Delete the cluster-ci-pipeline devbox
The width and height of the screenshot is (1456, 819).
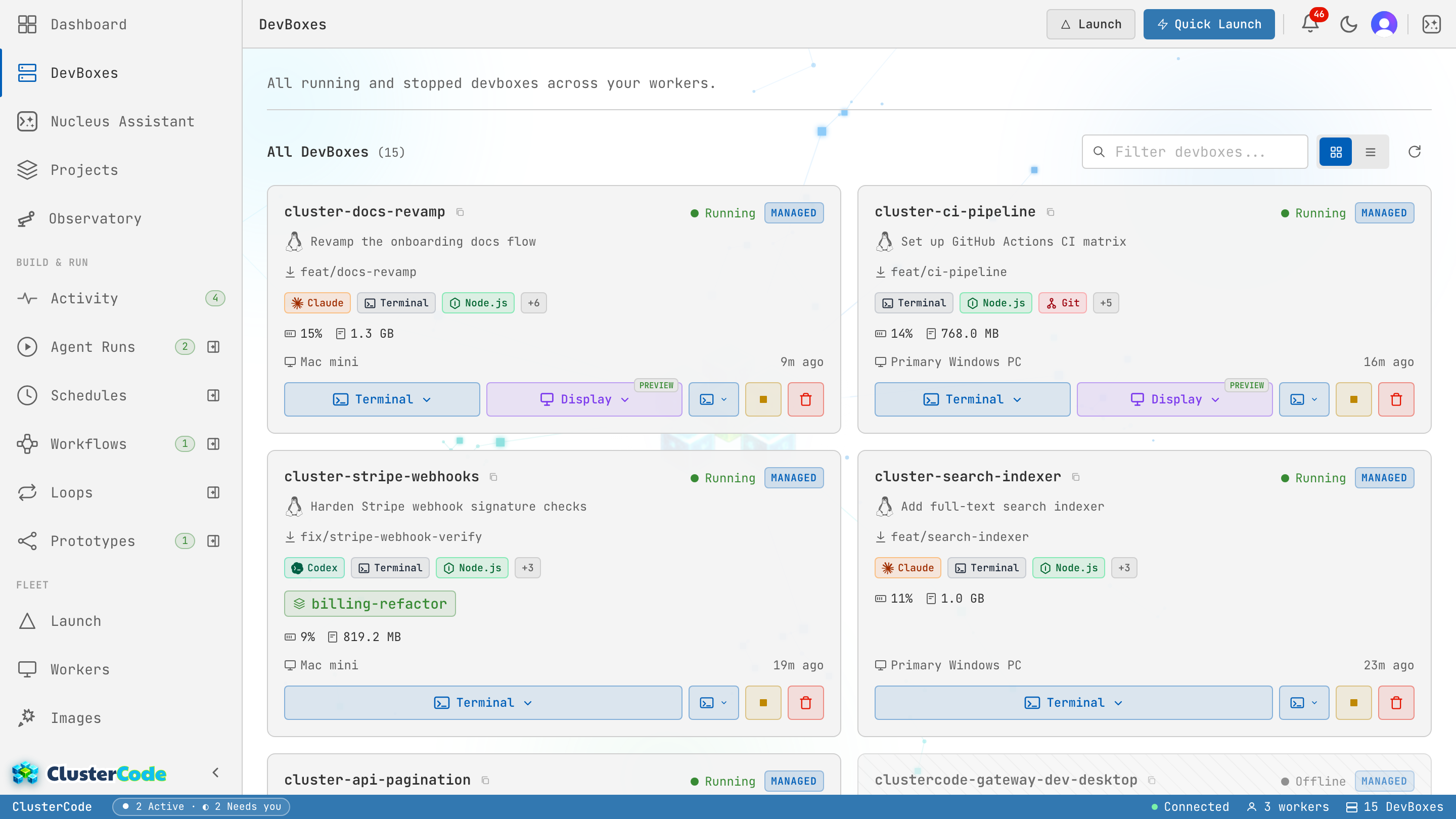pos(1396,399)
